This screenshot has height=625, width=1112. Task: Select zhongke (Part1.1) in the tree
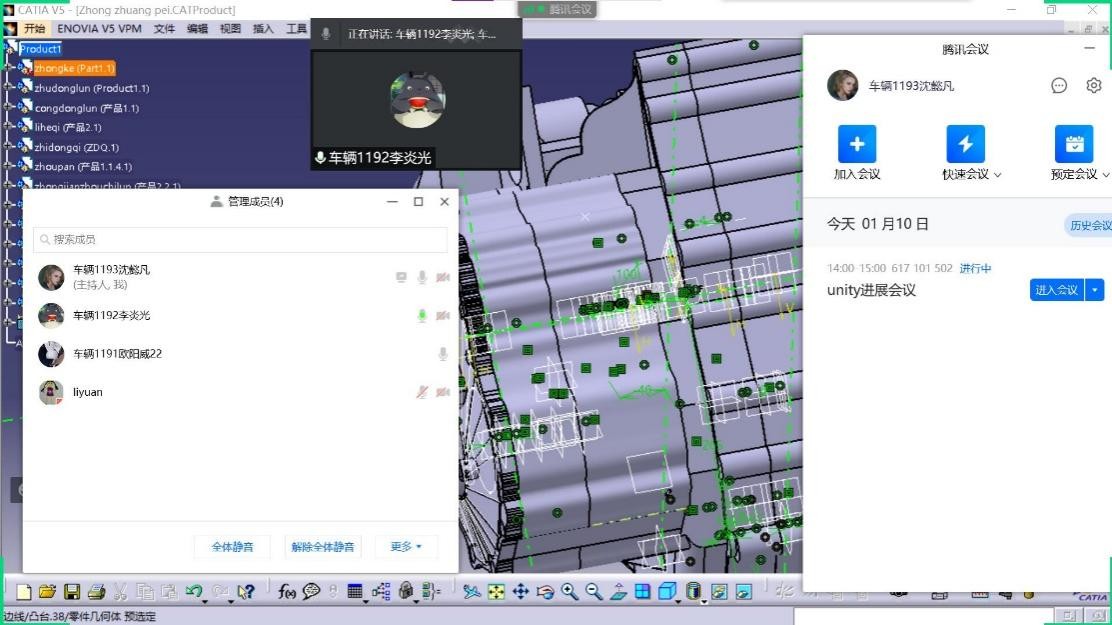(x=74, y=68)
